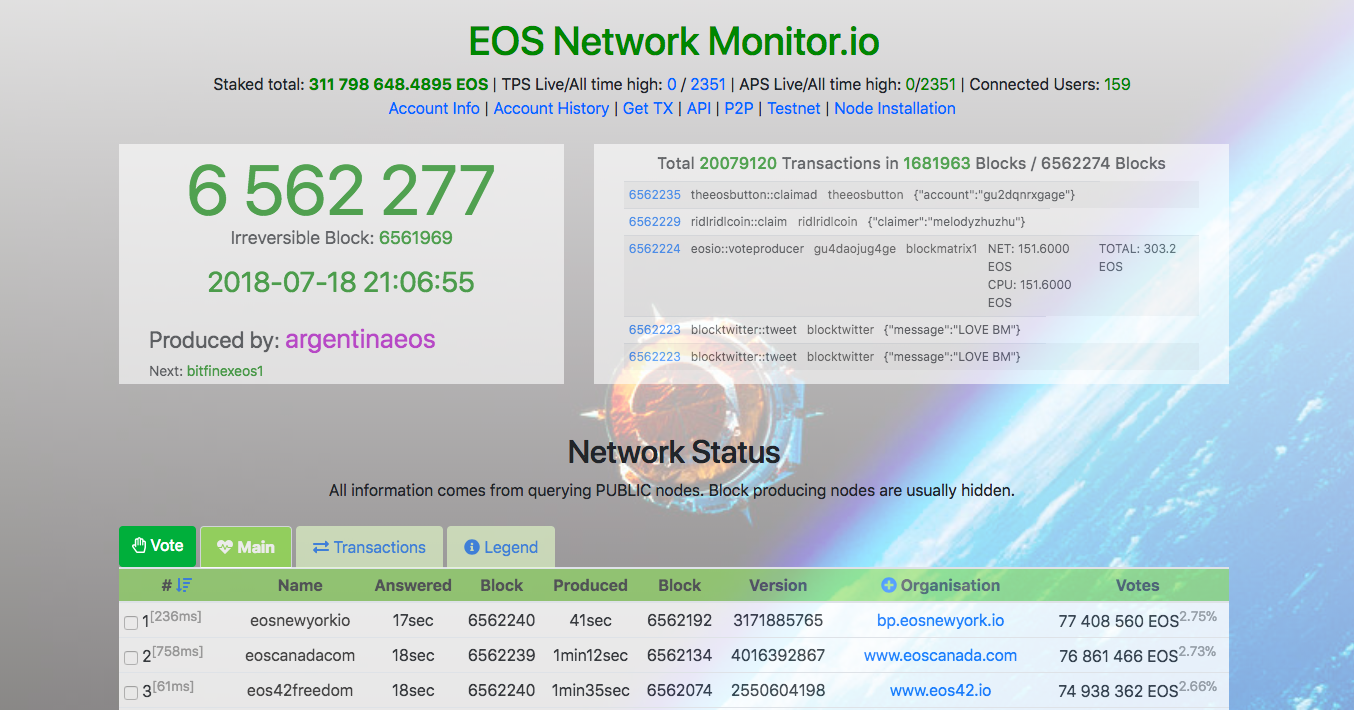Open the Get TX link
Image resolution: width=1354 pixels, height=710 pixels.
click(648, 108)
